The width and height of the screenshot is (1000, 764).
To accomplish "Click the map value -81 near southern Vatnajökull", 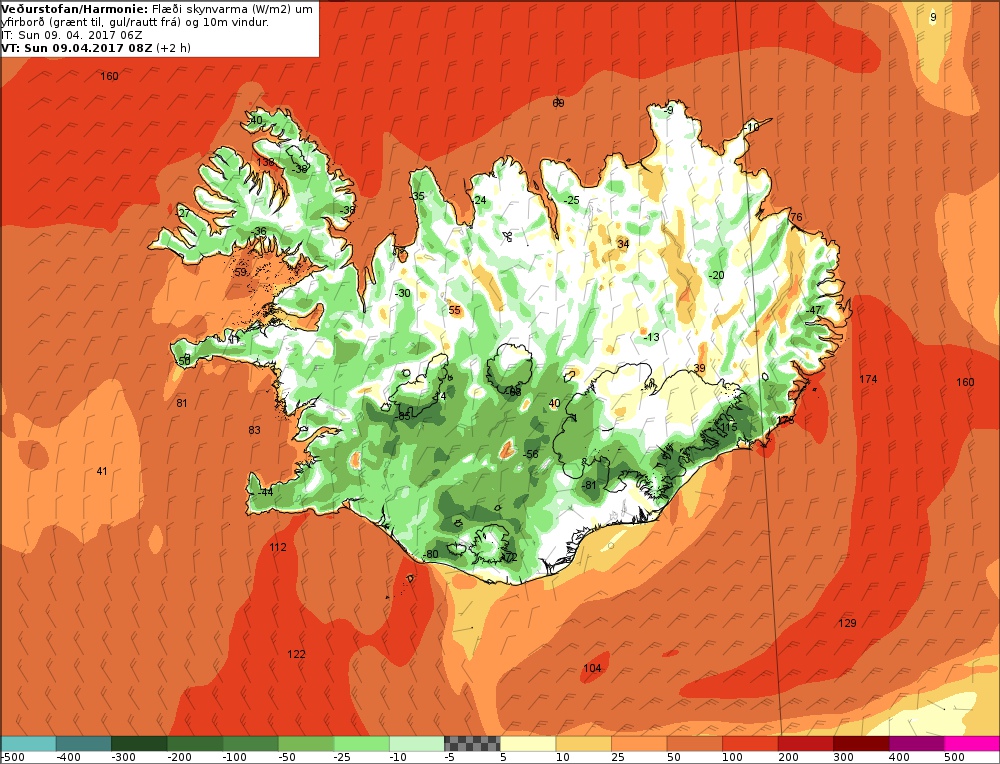I will [x=589, y=485].
